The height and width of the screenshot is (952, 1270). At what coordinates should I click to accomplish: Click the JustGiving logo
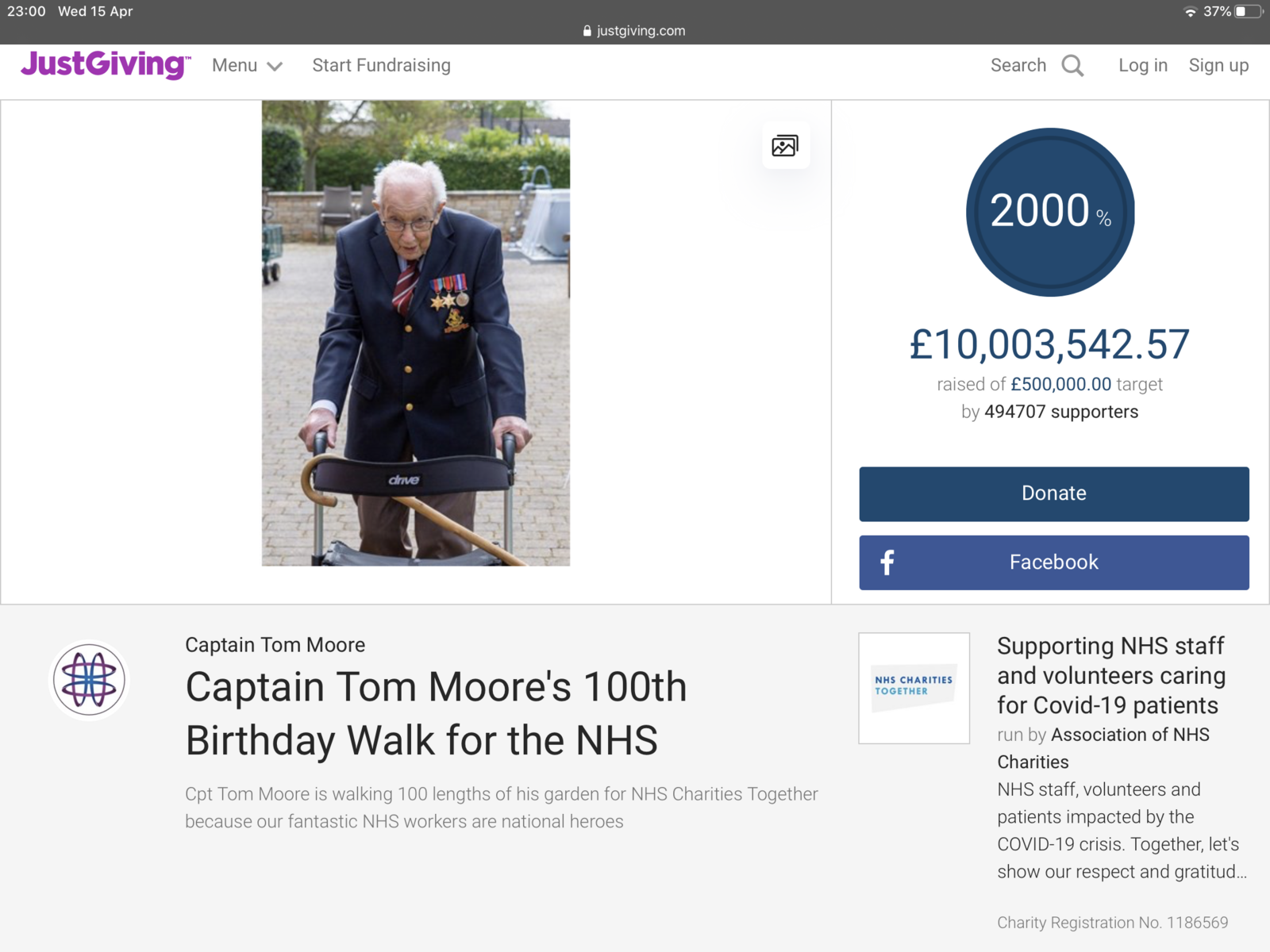point(105,65)
